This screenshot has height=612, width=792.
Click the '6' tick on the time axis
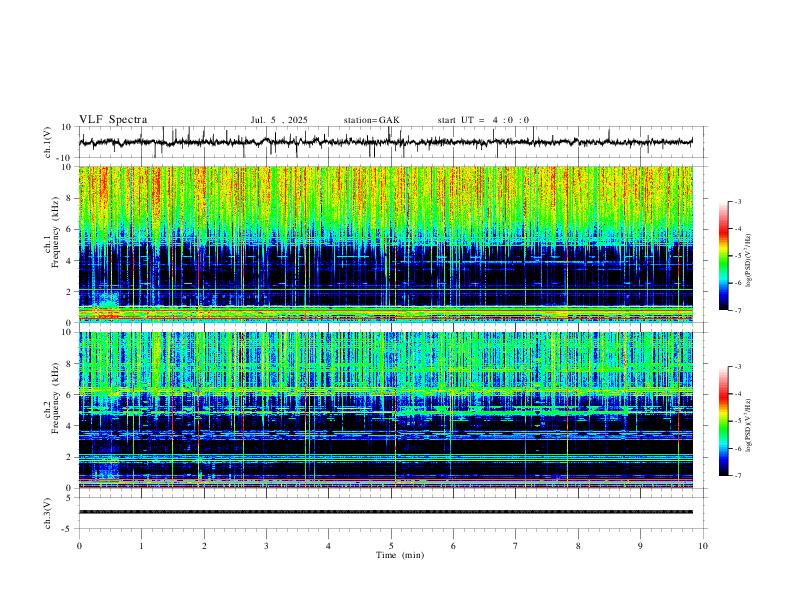coord(453,546)
